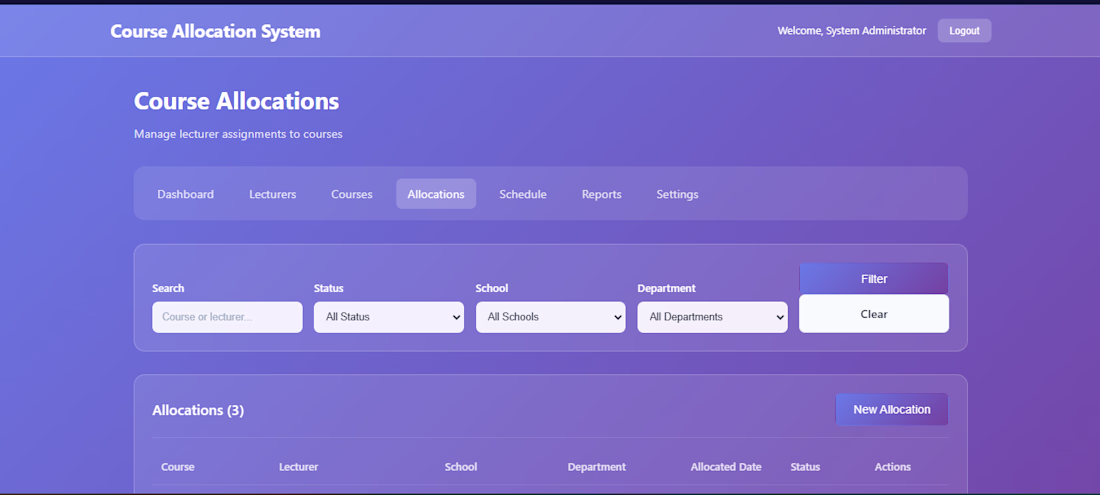Screen dimensions: 1100x495
Task: Click the Course Allocation System header title
Action: point(215,31)
